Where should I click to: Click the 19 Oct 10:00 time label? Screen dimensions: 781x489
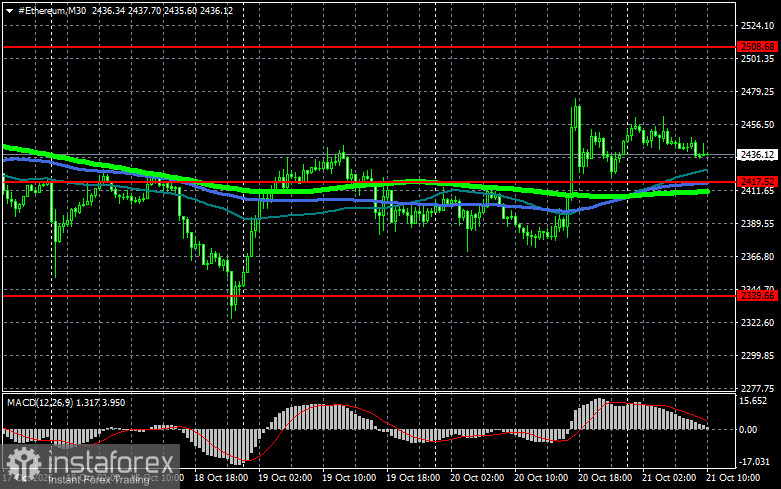tap(349, 478)
